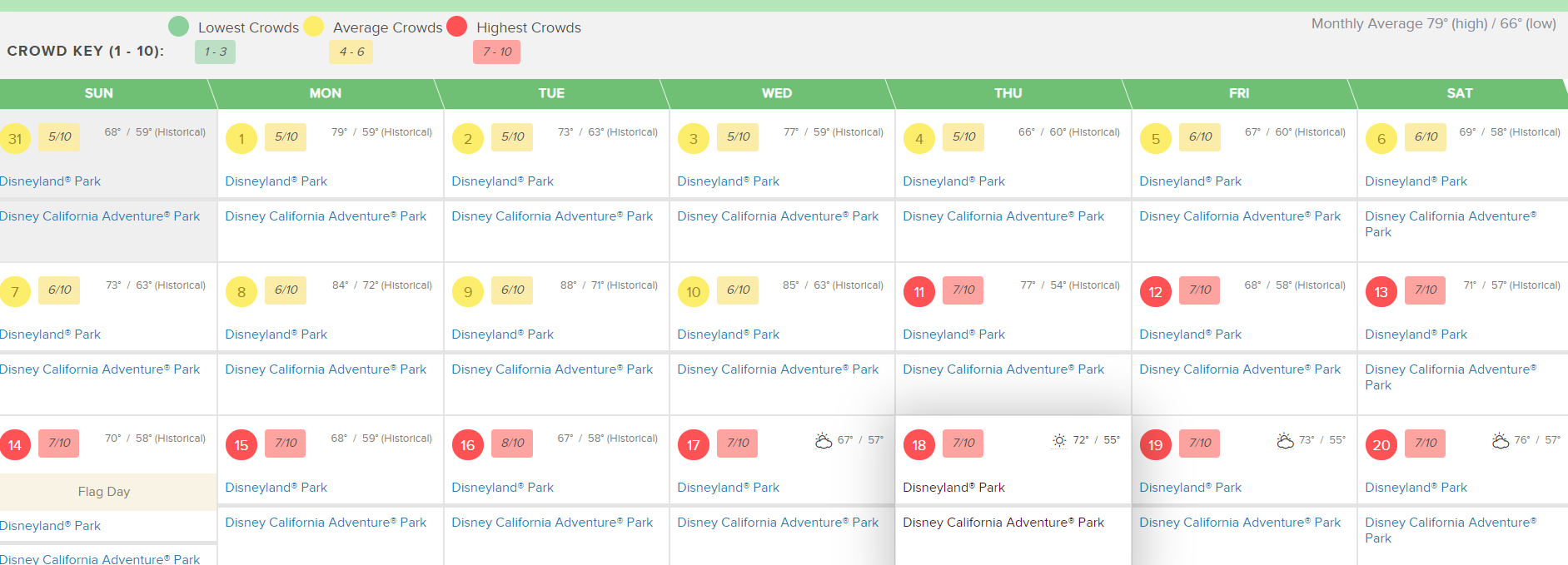
Task: Click the red date circle 20
Action: [1381, 445]
